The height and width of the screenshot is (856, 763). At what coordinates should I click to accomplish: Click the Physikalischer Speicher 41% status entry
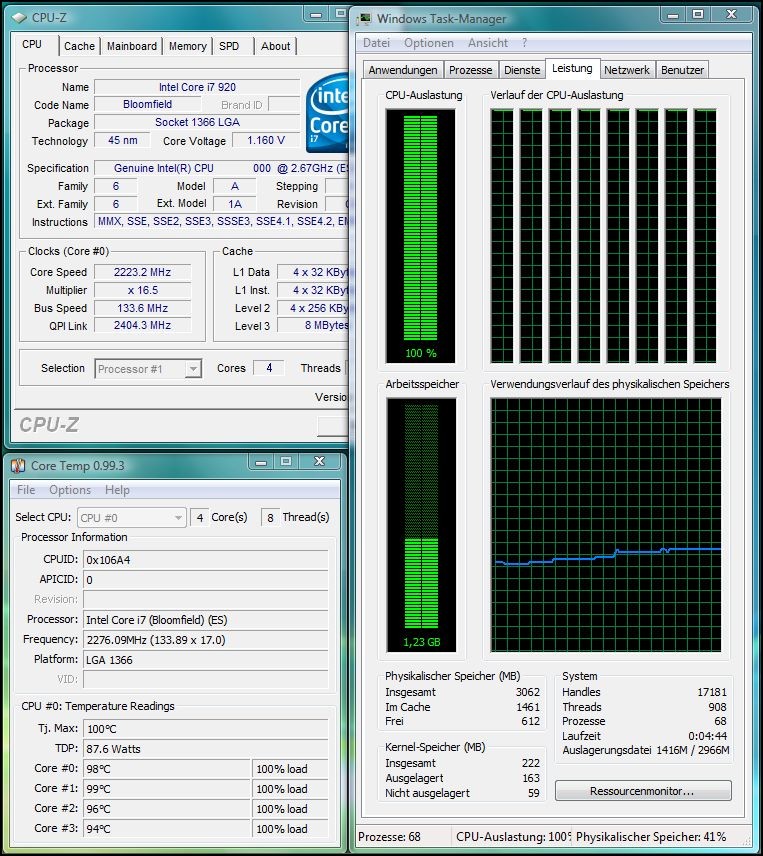click(651, 837)
